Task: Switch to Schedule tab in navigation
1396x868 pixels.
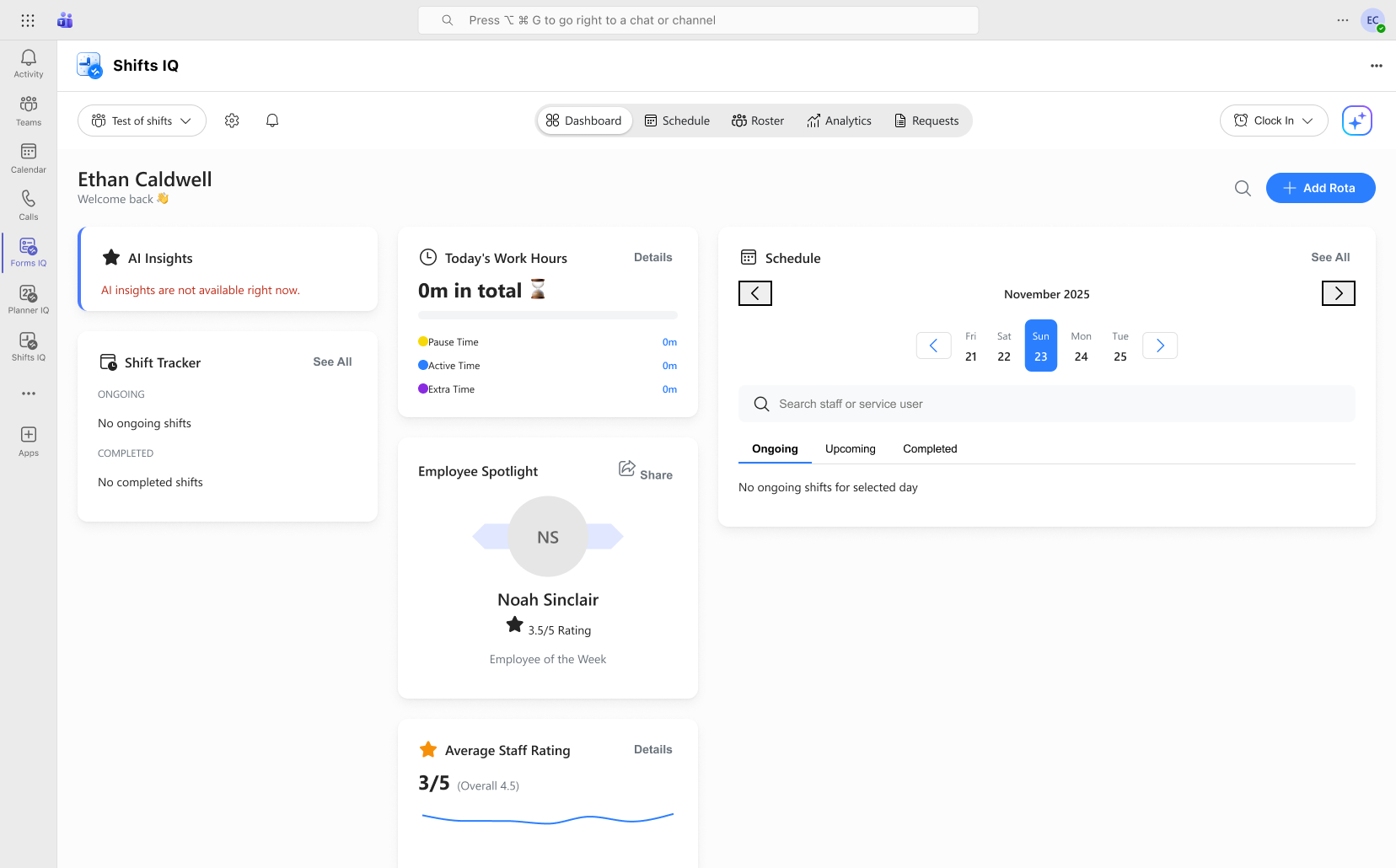Action: click(678, 121)
